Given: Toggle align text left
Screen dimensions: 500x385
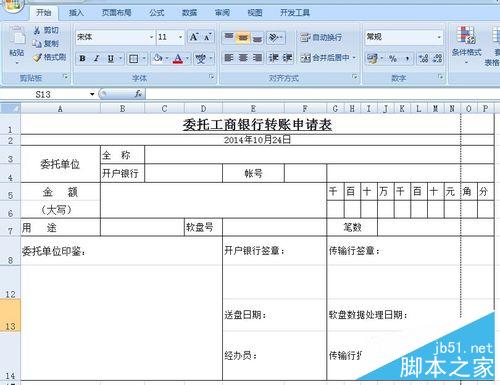Looking at the screenshot, I should pos(229,58).
